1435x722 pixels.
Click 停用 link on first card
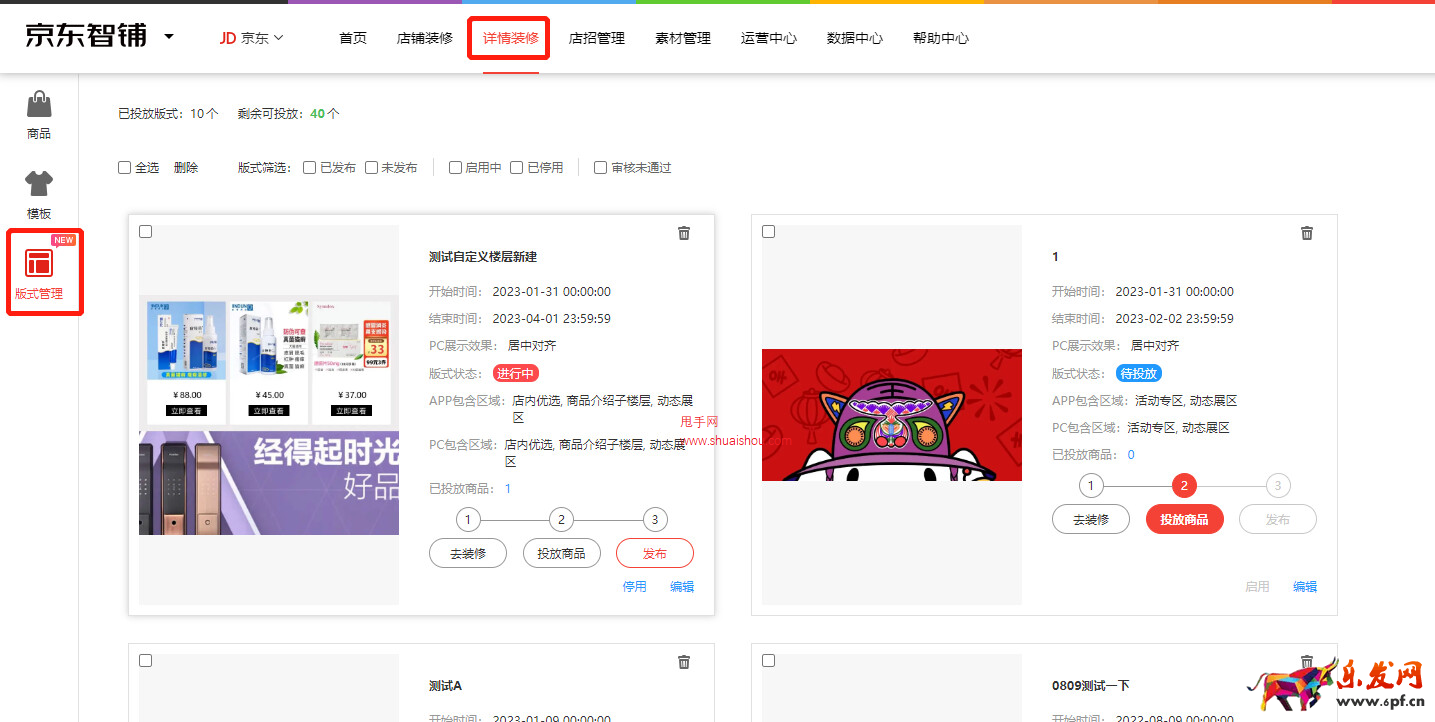point(635,587)
